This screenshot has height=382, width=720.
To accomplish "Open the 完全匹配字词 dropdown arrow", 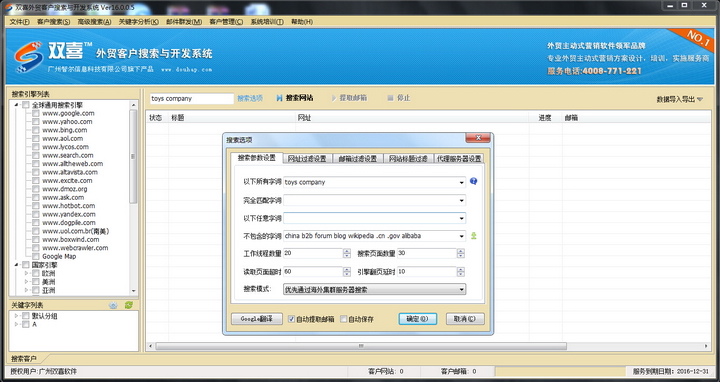I will click(461, 201).
